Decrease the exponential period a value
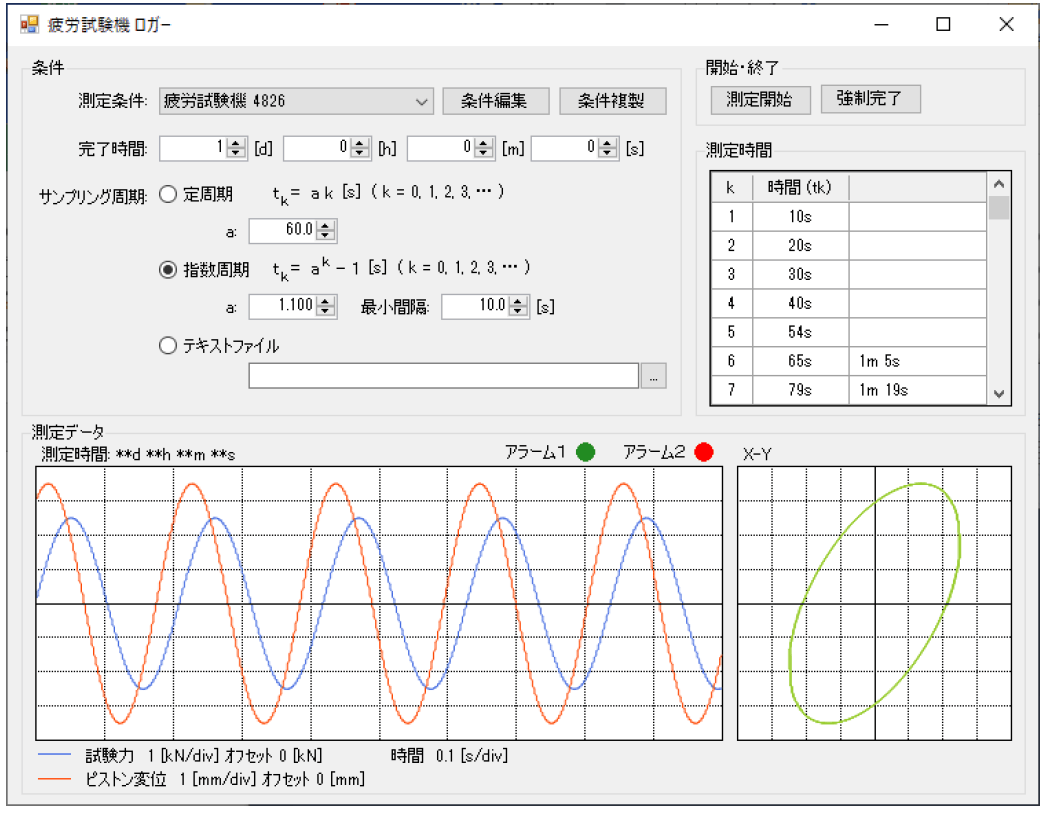 326,311
